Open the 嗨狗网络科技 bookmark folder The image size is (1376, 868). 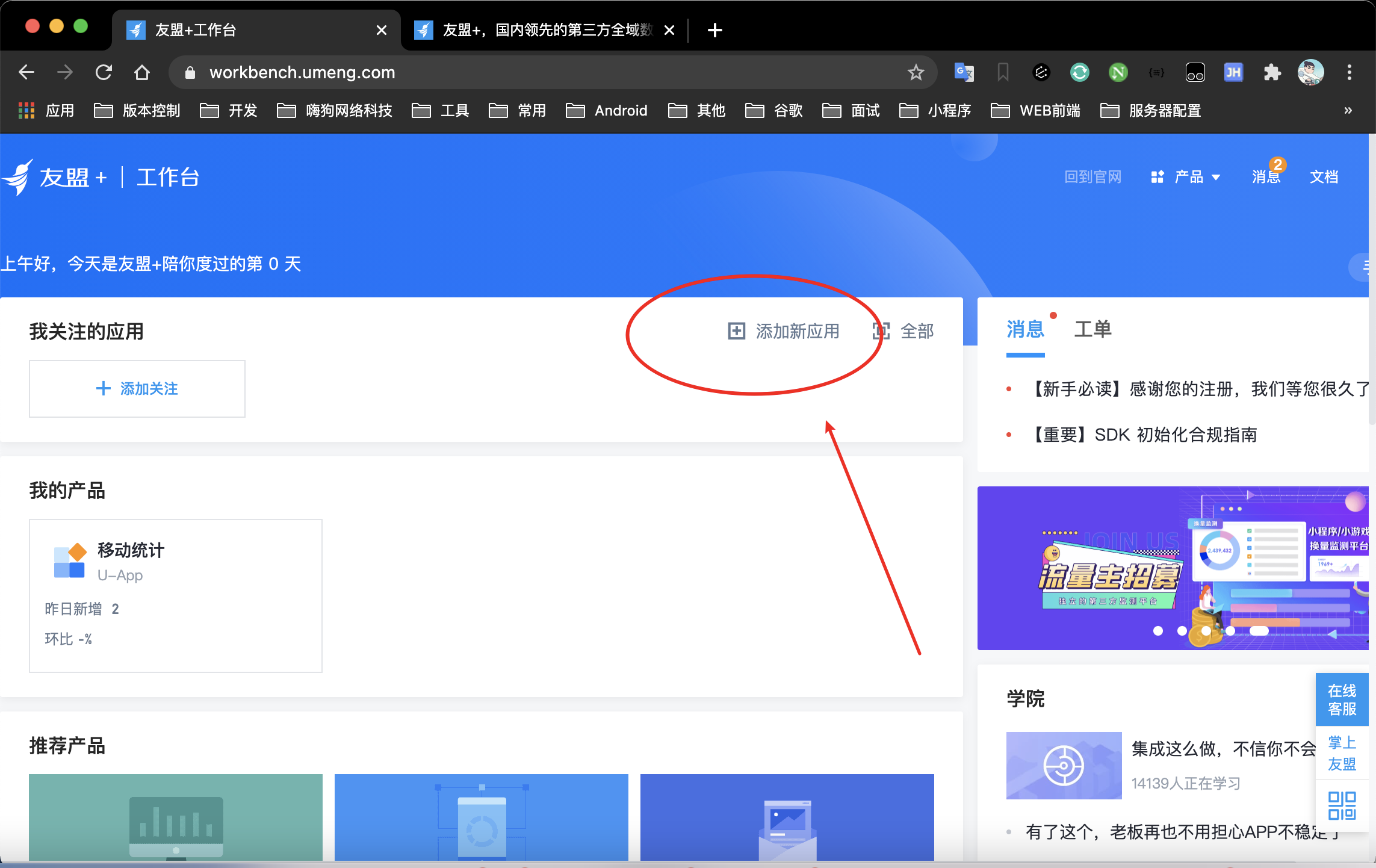point(335,111)
